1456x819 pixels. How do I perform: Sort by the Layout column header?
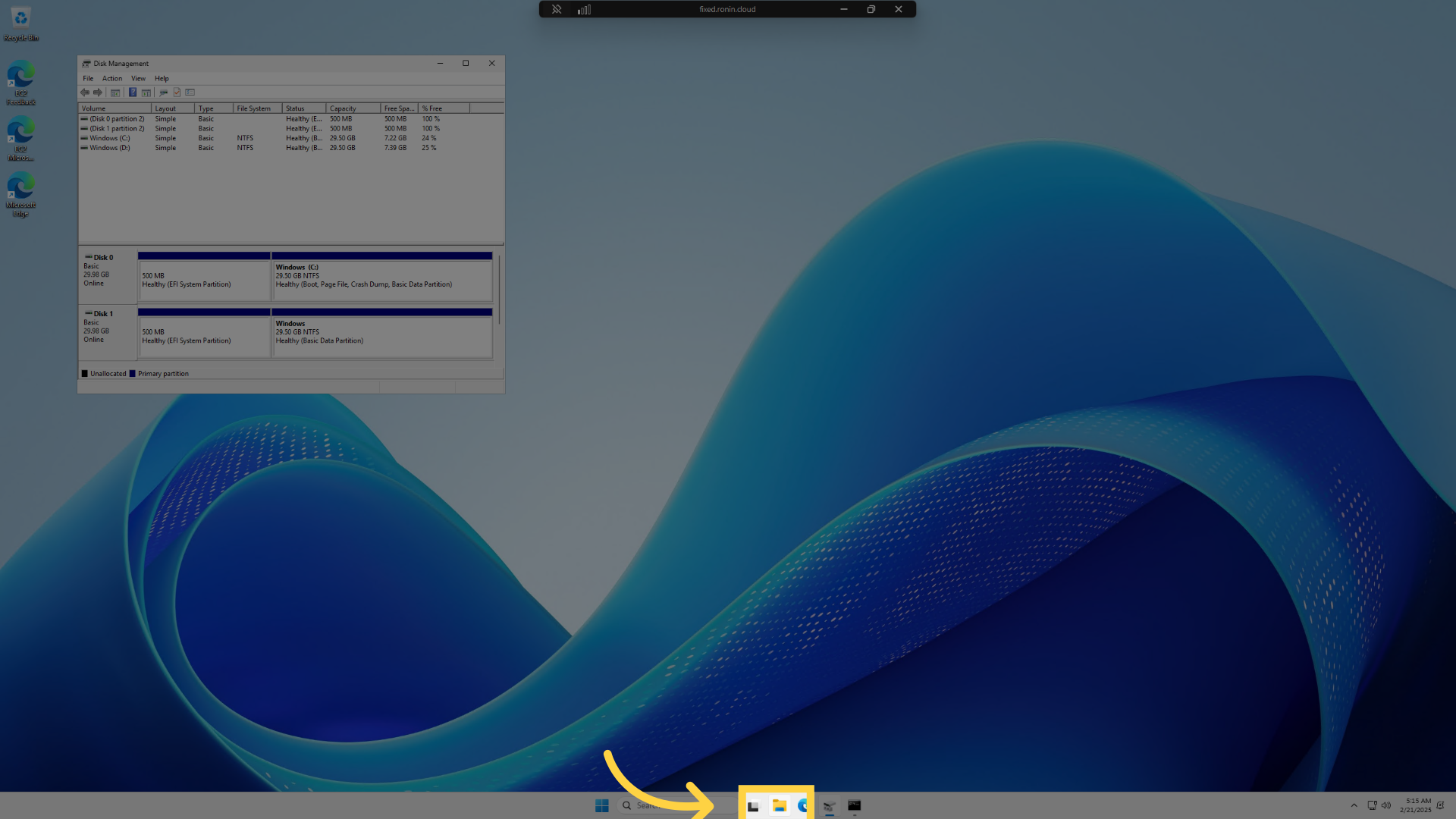tap(173, 108)
